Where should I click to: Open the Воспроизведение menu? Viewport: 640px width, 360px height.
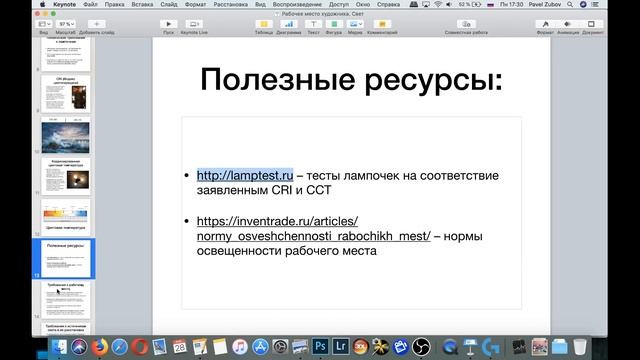click(297, 4)
